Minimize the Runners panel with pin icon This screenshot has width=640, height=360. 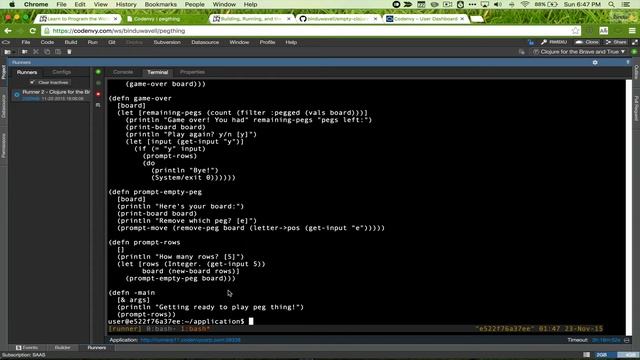(628, 62)
